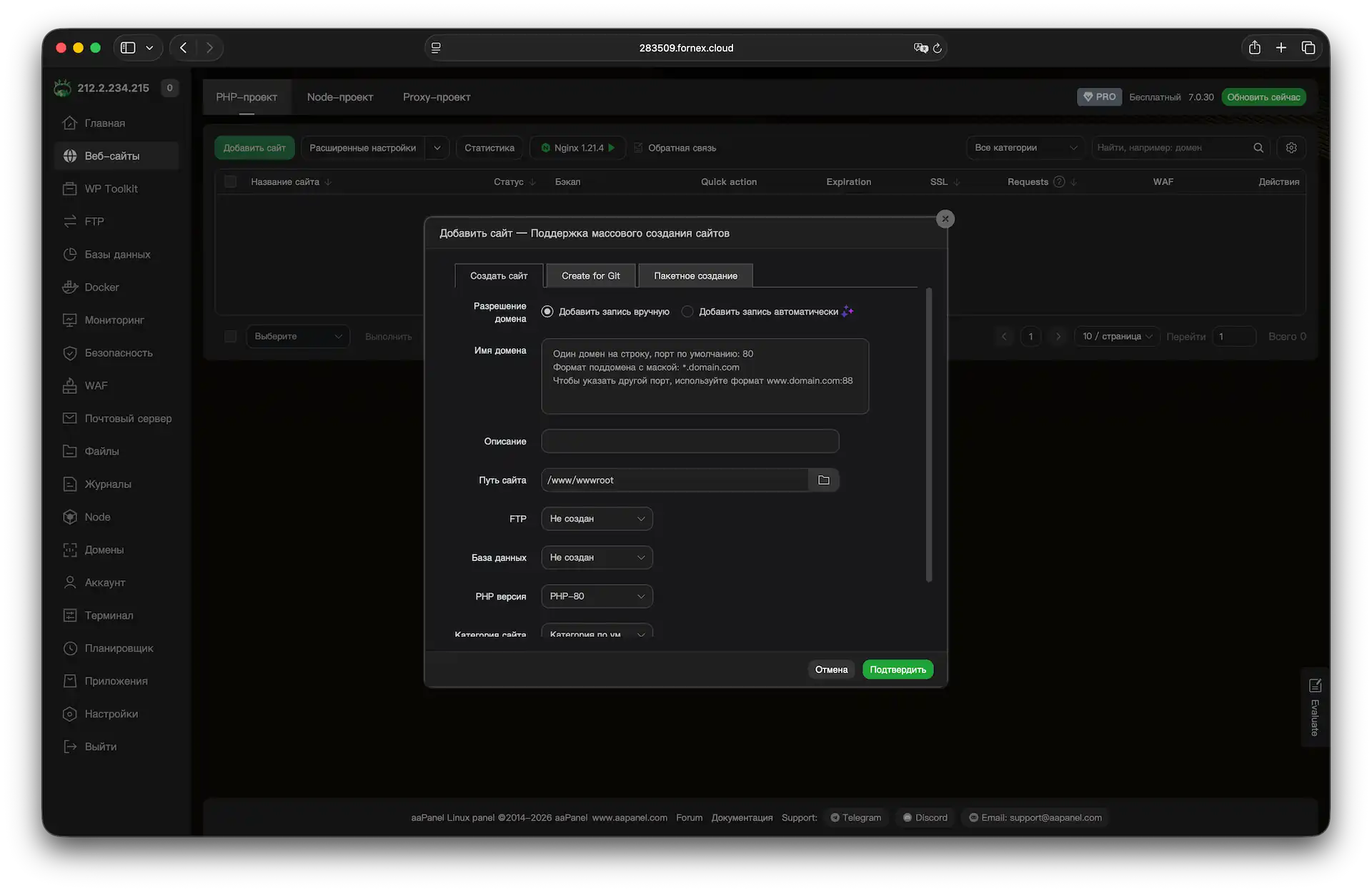Click the table settings gear icon
This screenshot has width=1372, height=892.
click(1291, 148)
